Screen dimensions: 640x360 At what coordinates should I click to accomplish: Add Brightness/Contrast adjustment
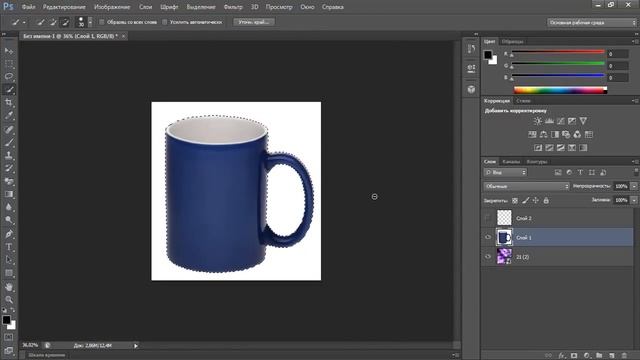(538, 121)
